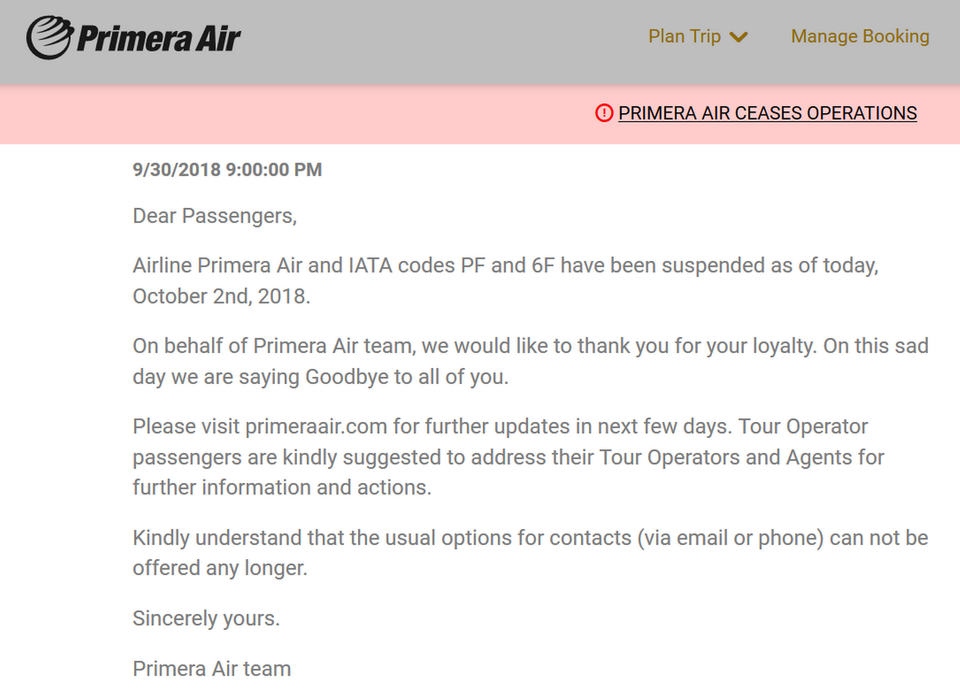Click the red exclamation alert icon
960x695 pixels.
[603, 113]
